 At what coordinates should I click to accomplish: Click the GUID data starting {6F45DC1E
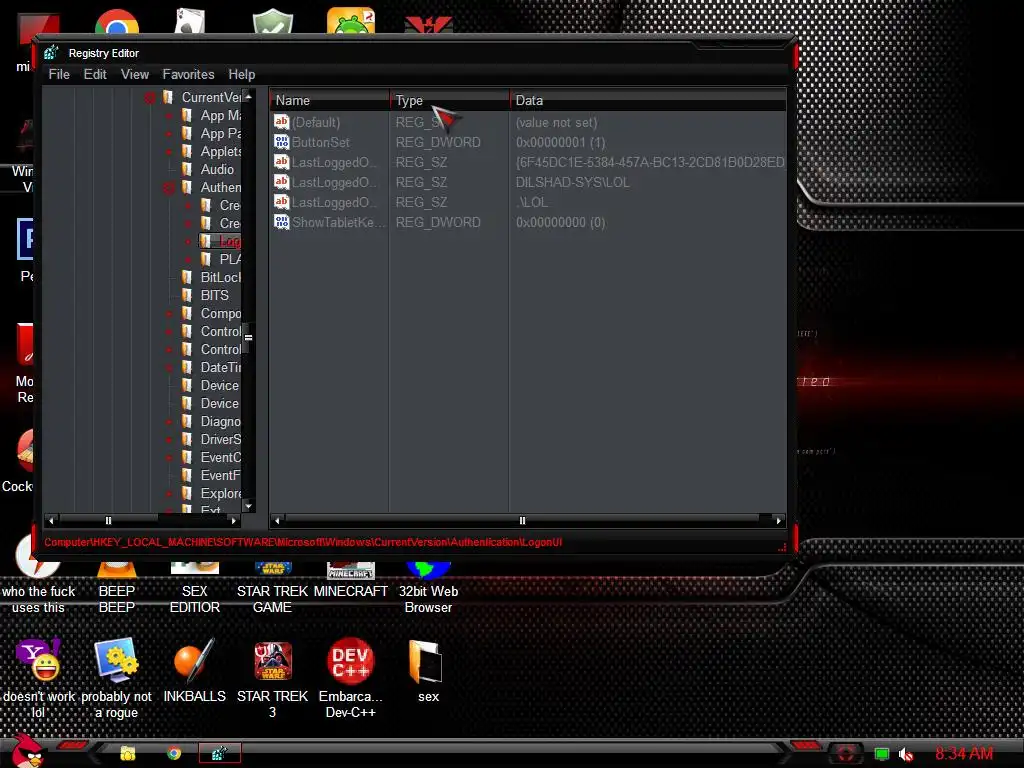pyautogui.click(x=650, y=162)
